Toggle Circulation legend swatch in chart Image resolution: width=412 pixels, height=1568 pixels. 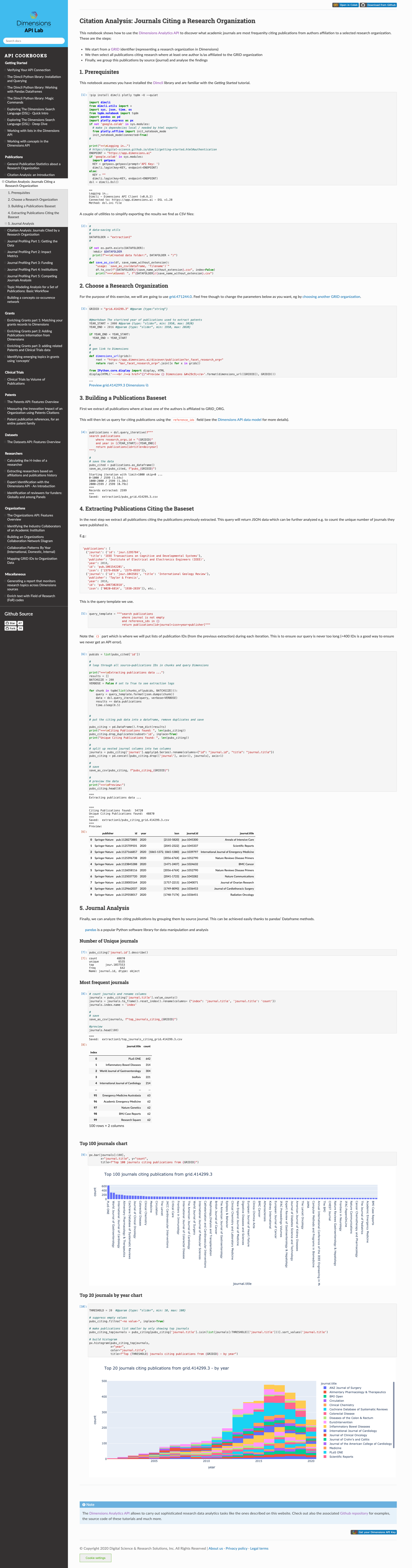(325, 1401)
